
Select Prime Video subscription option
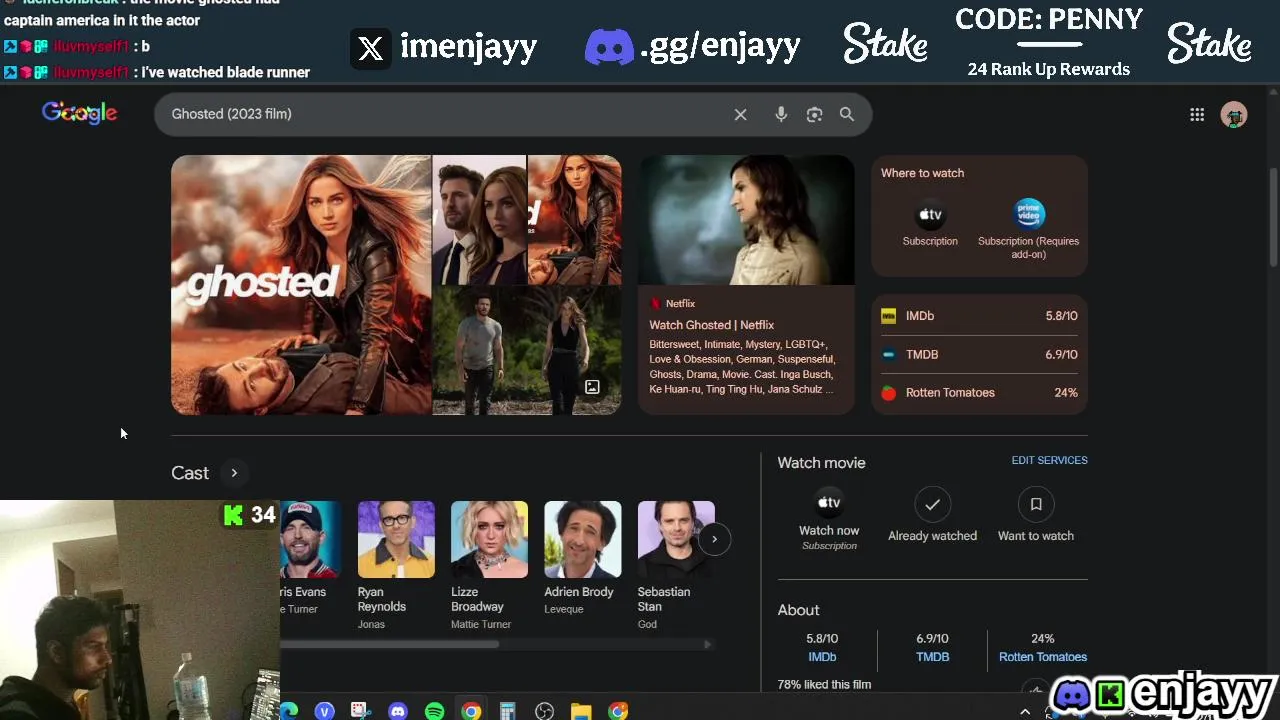(1028, 230)
